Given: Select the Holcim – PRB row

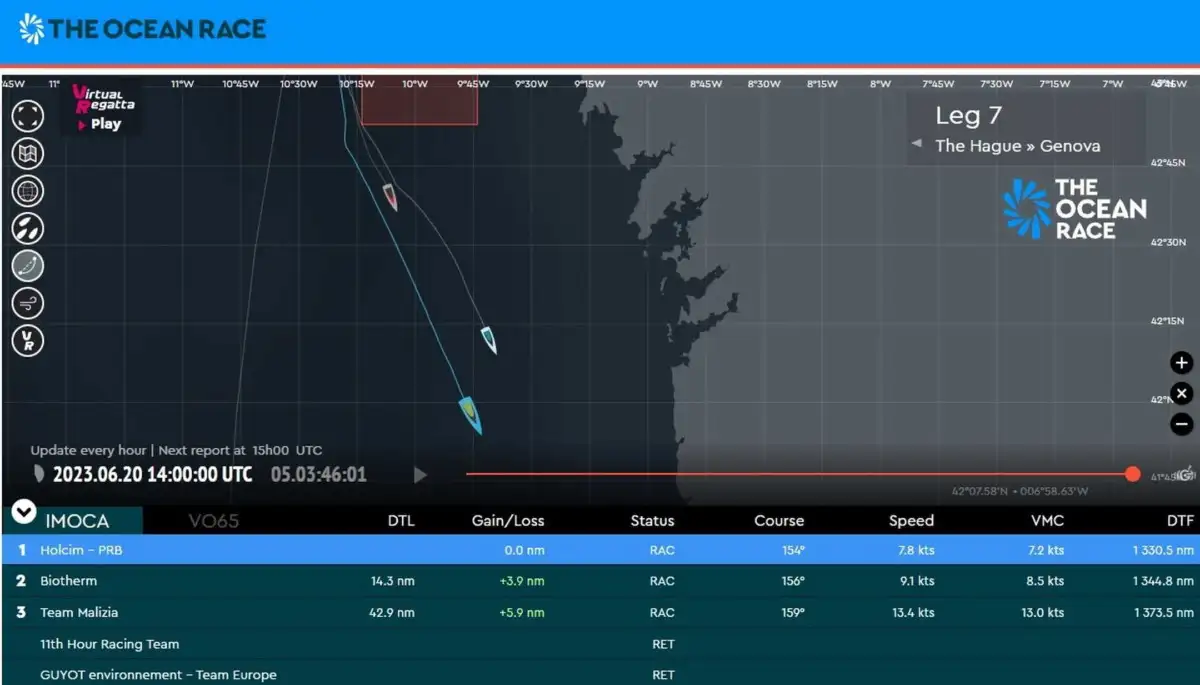Looking at the screenshot, I should coord(600,550).
